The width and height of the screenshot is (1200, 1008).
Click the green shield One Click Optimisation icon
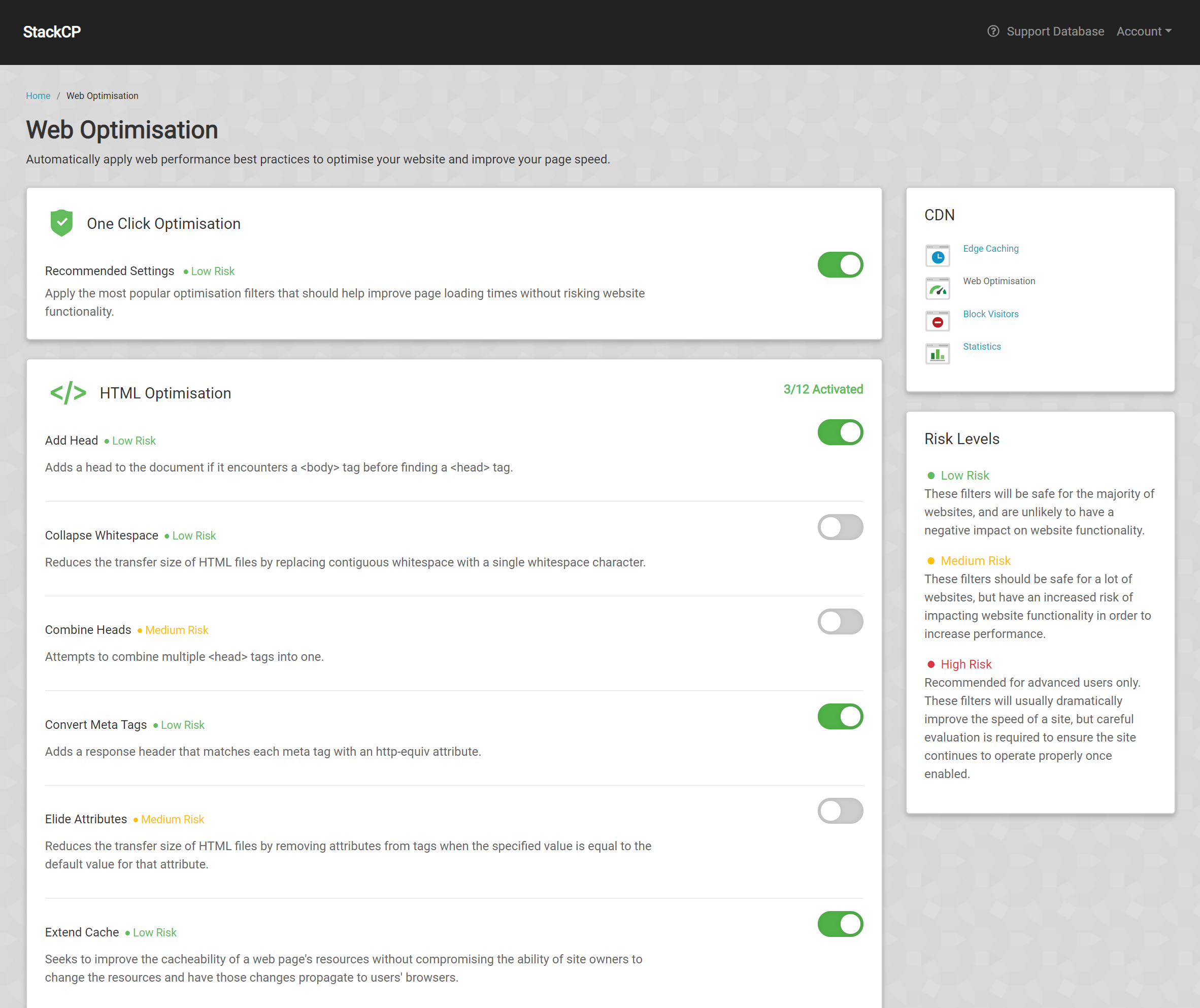[62, 223]
